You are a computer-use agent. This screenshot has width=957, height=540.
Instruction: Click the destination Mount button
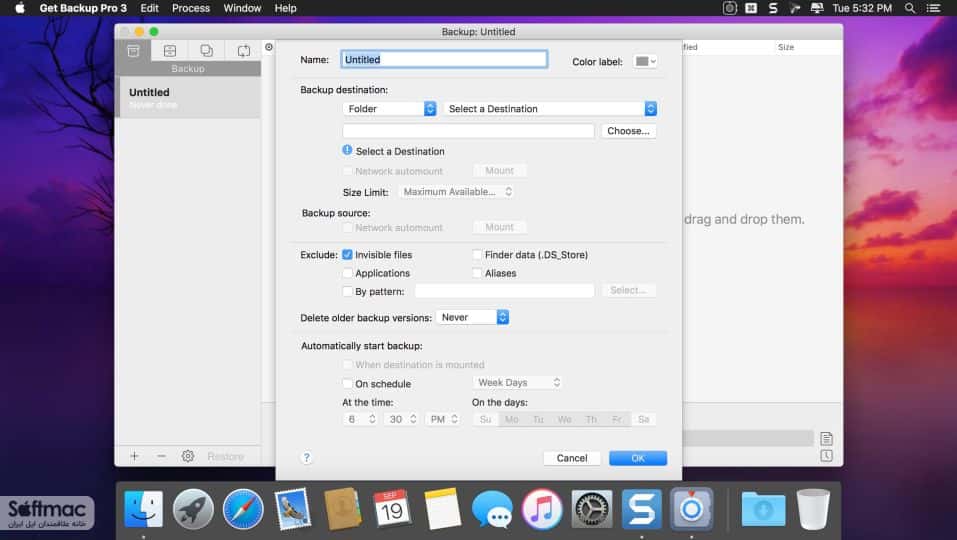coord(499,171)
